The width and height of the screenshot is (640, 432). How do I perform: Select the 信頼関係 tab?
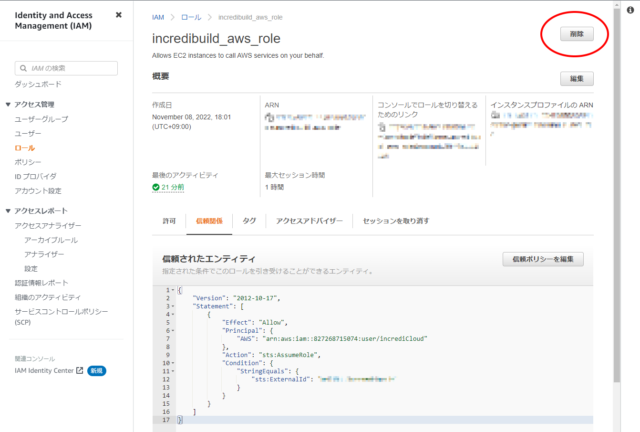tap(209, 221)
